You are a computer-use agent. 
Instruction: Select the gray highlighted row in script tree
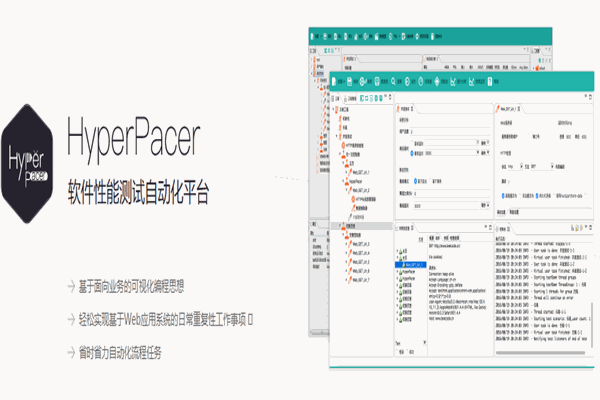(361, 226)
